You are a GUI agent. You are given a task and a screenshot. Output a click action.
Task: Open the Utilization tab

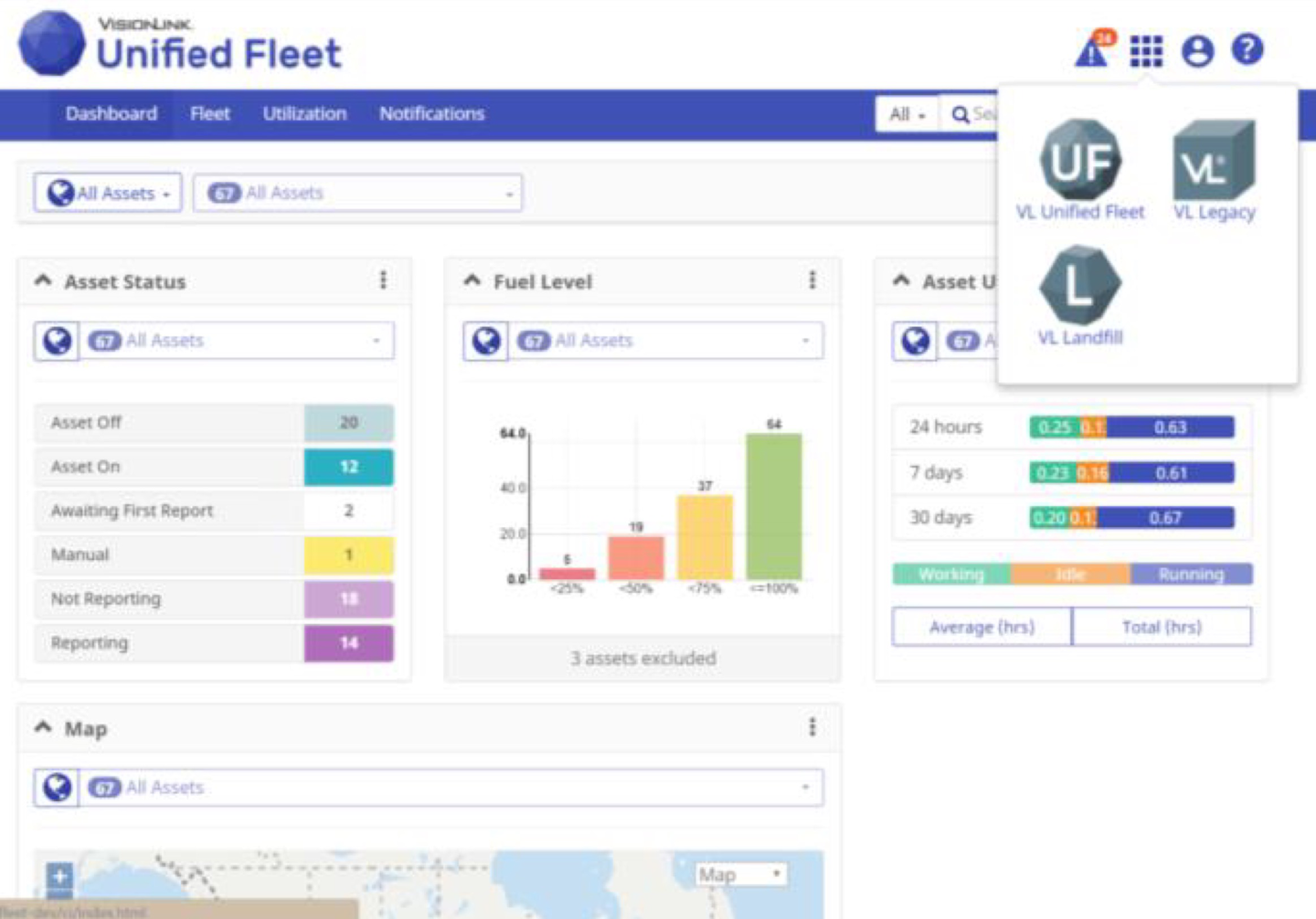[304, 114]
